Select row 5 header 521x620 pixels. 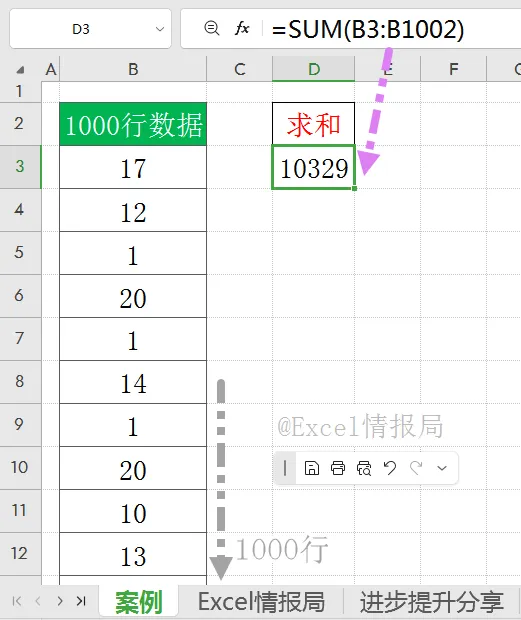tap(20, 253)
